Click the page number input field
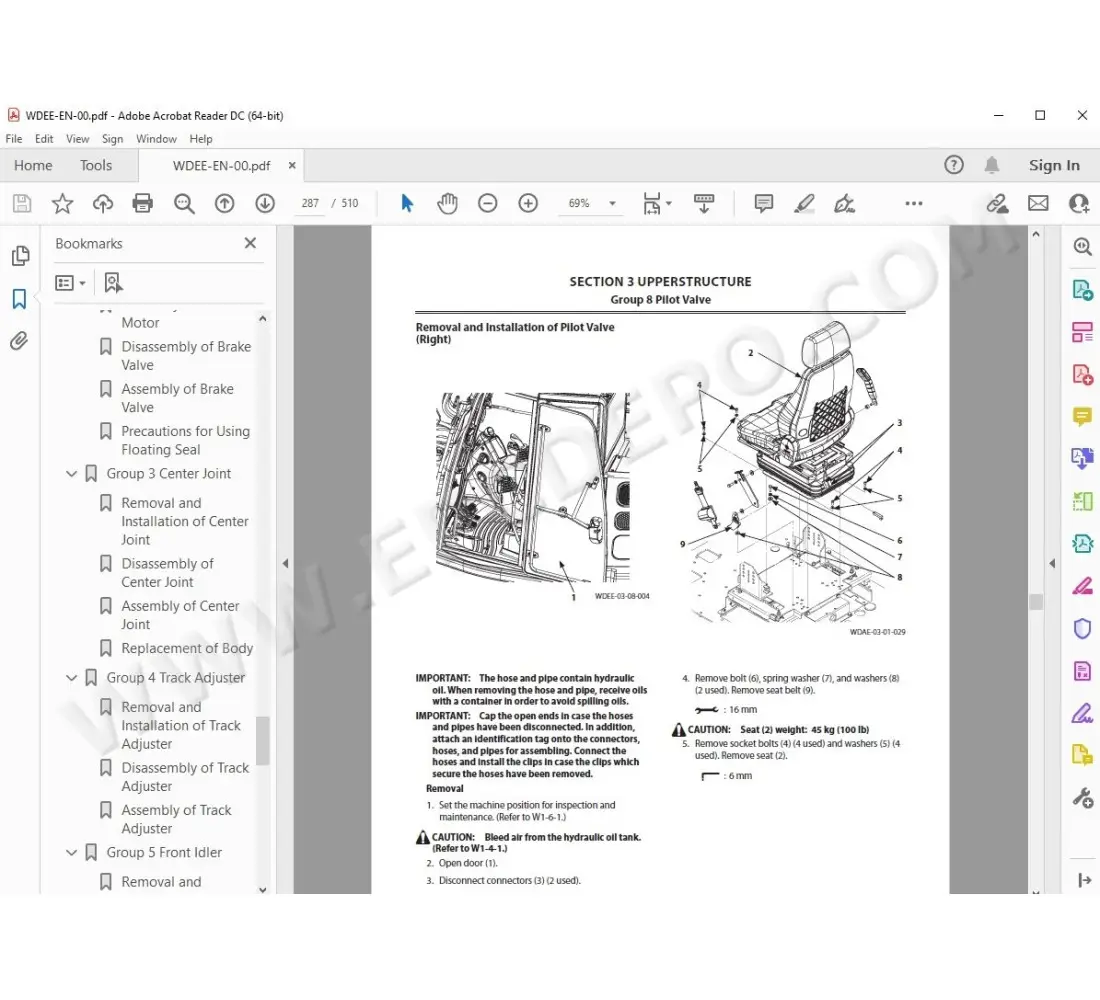Screen dimensions: 1100x1000 coord(309,203)
